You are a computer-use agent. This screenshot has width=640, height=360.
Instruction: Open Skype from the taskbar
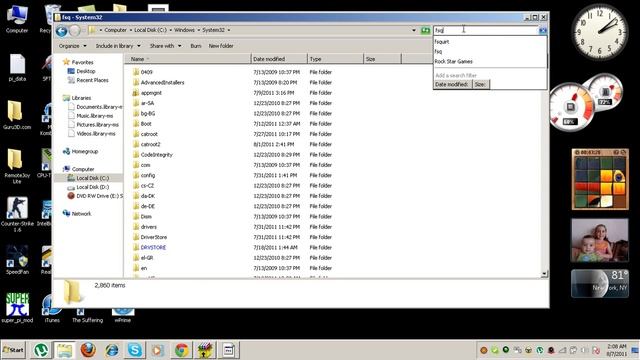135,350
